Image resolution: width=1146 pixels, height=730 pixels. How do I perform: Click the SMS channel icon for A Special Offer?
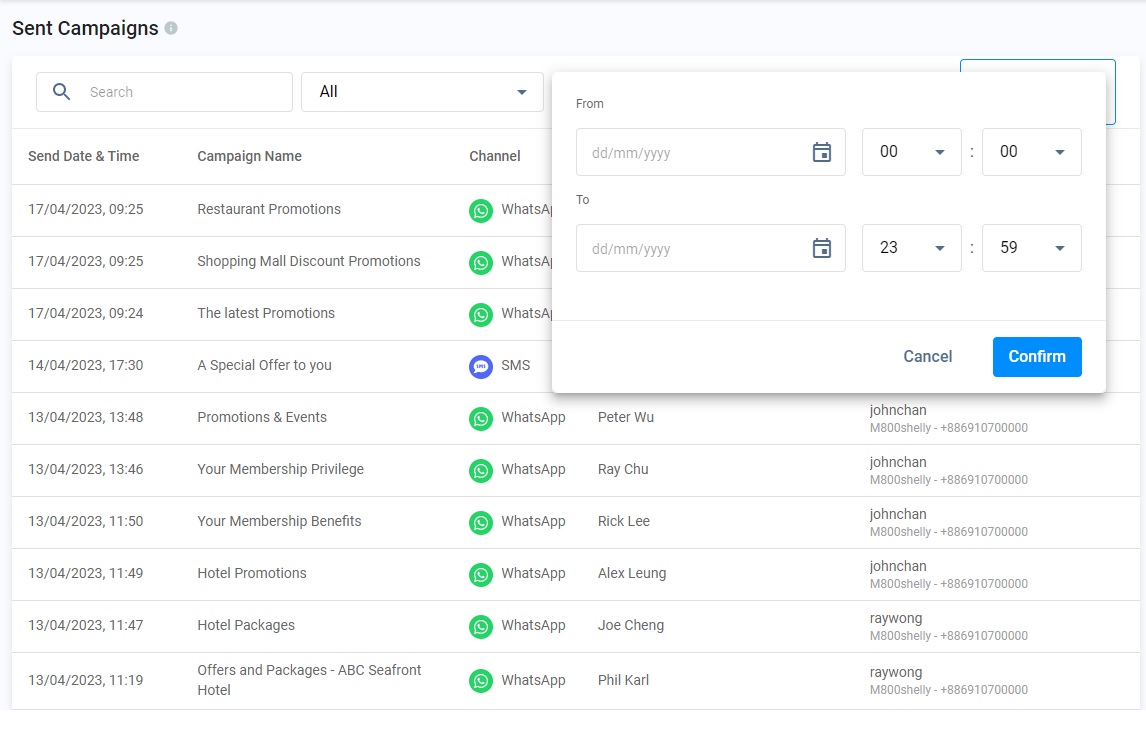(x=481, y=366)
